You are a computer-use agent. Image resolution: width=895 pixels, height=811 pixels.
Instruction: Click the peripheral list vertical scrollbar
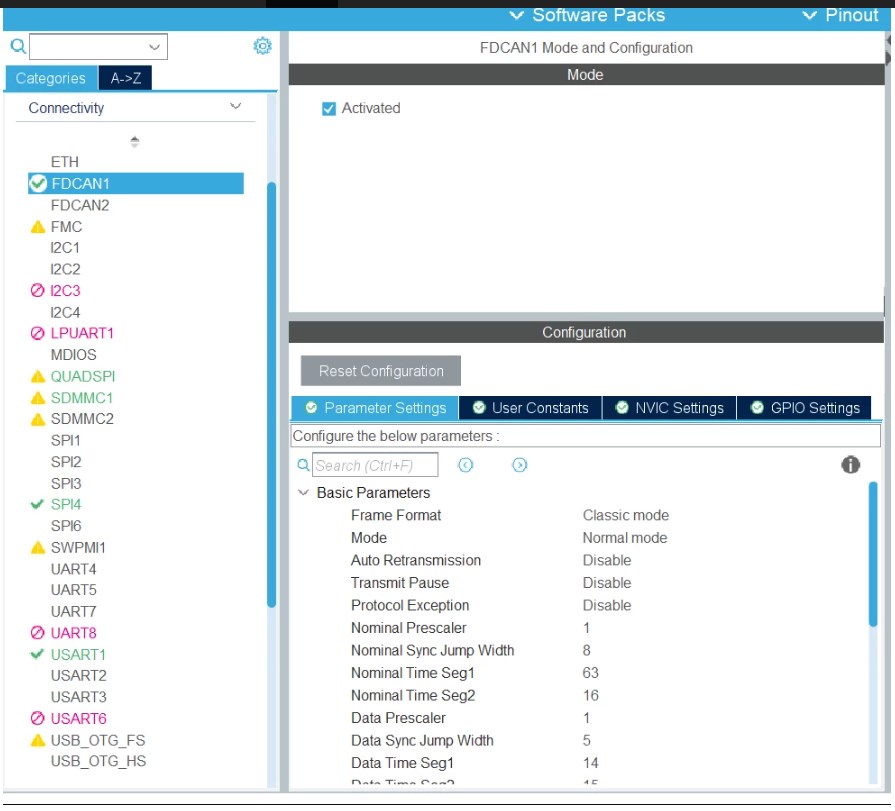[271, 395]
